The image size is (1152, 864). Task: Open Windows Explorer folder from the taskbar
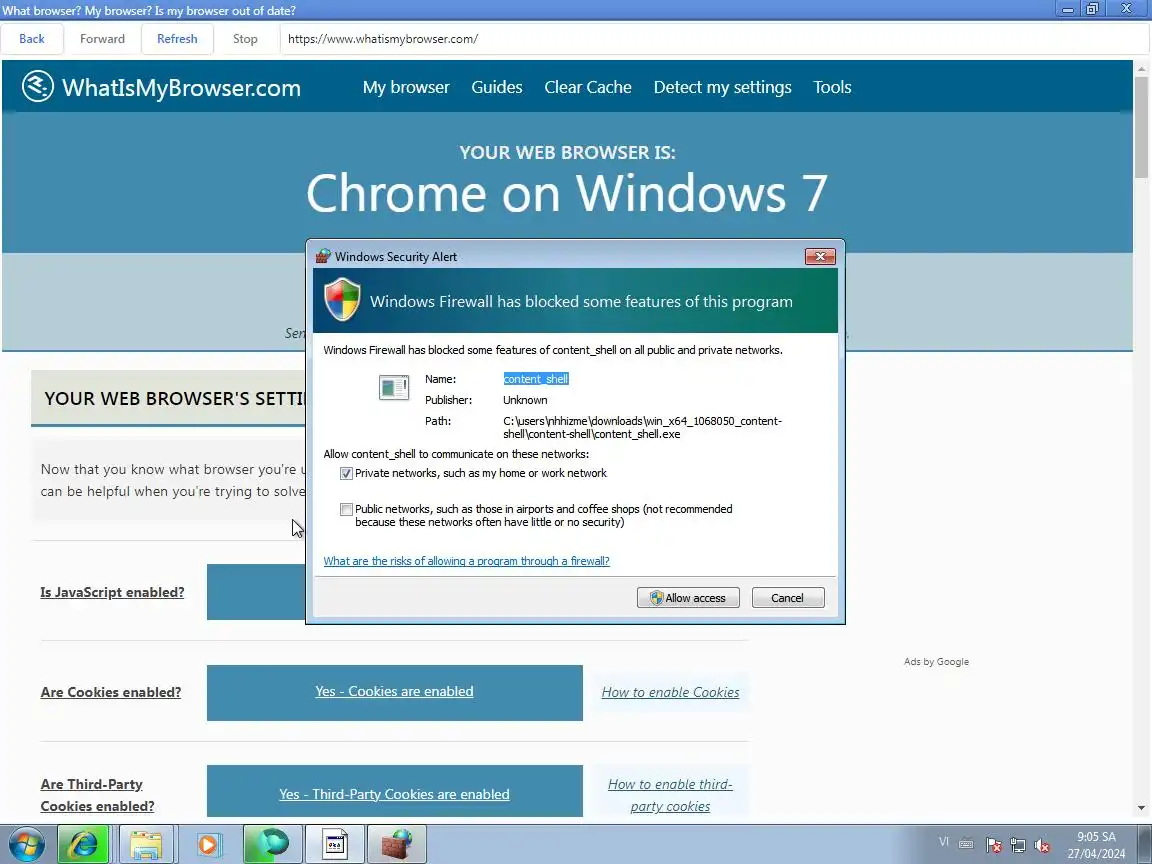[x=146, y=844]
